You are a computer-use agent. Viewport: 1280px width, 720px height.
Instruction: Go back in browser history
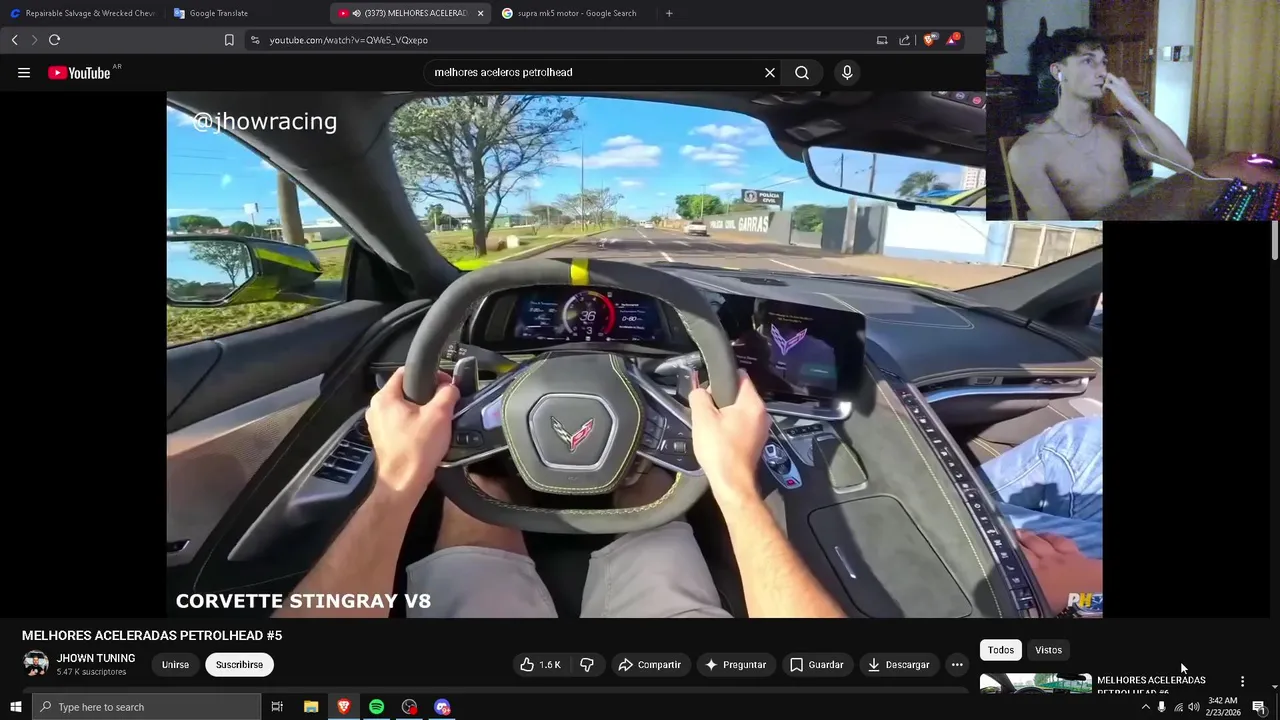coord(15,40)
